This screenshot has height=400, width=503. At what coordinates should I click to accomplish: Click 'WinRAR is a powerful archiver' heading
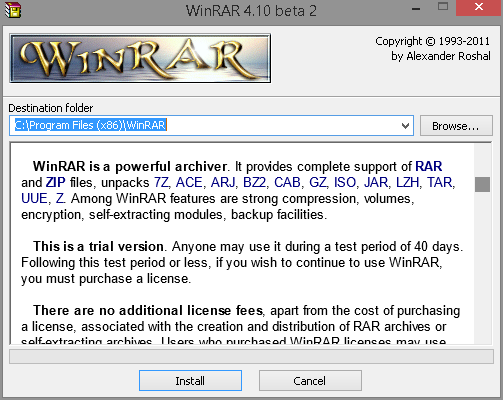click(130, 166)
